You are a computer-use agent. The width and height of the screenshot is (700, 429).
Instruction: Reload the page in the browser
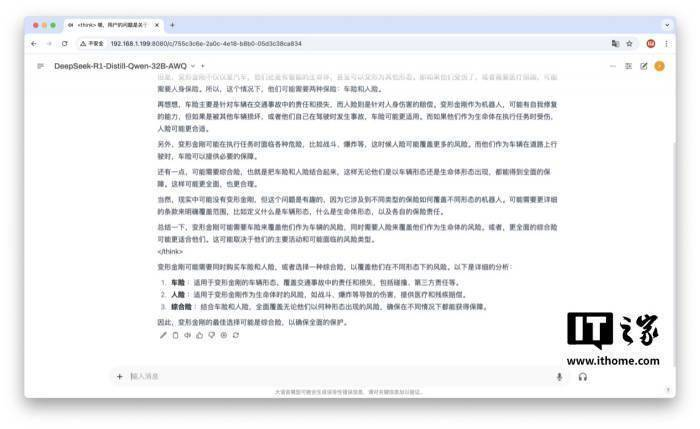click(65, 44)
